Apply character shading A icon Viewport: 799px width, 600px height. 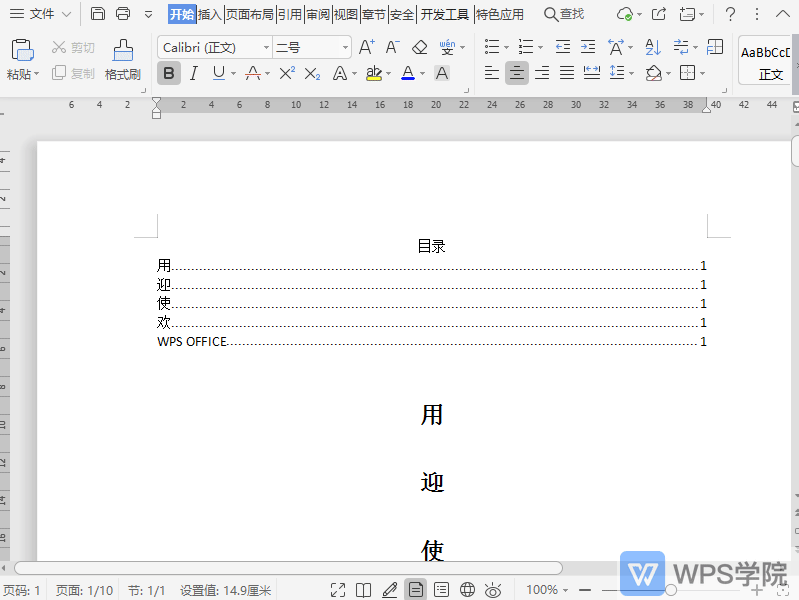pos(442,73)
